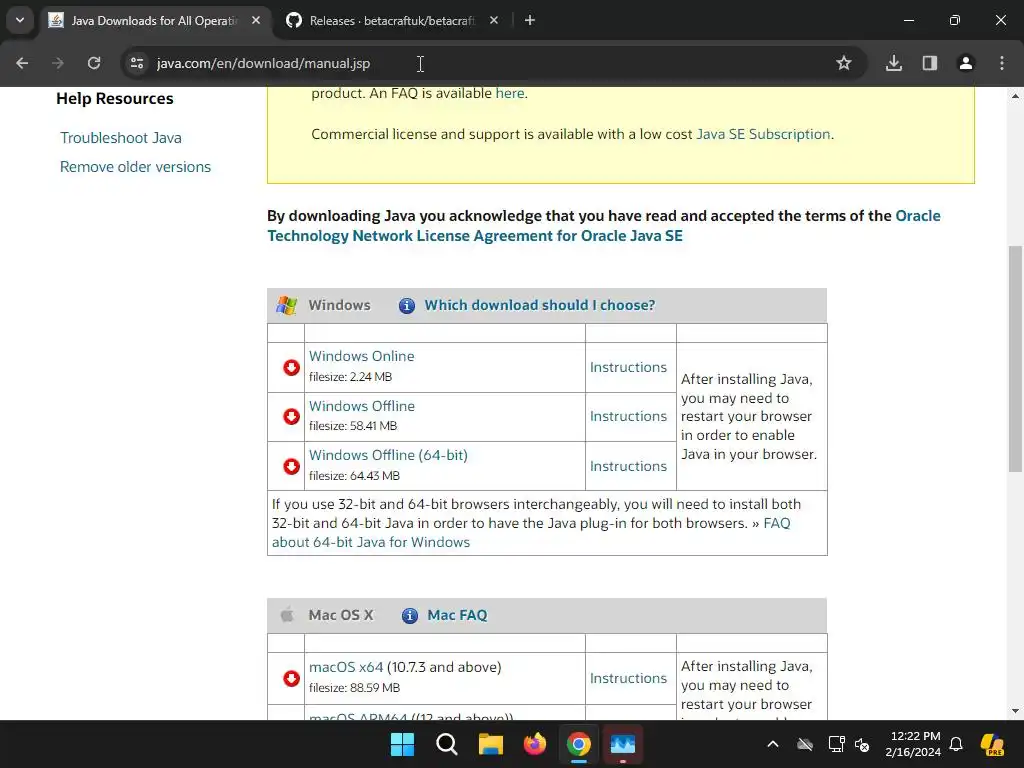Open Instructions for Windows Offline (64-bit)

[628, 466]
